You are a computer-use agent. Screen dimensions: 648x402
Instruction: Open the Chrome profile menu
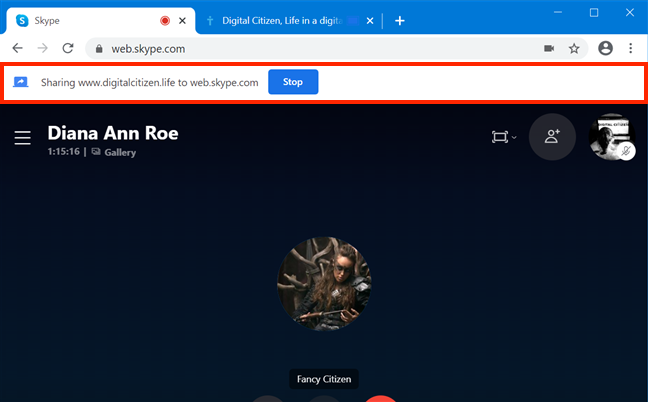tap(605, 48)
